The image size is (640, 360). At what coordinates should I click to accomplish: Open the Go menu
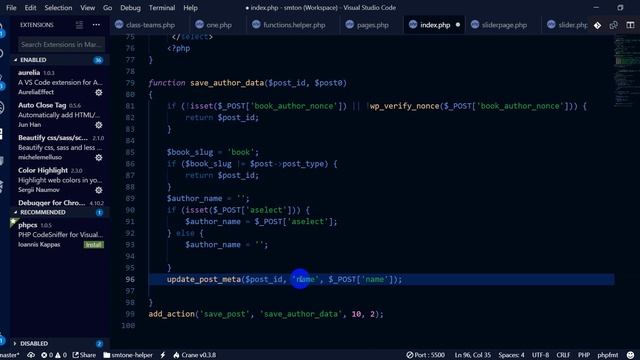pyautogui.click(x=107, y=8)
